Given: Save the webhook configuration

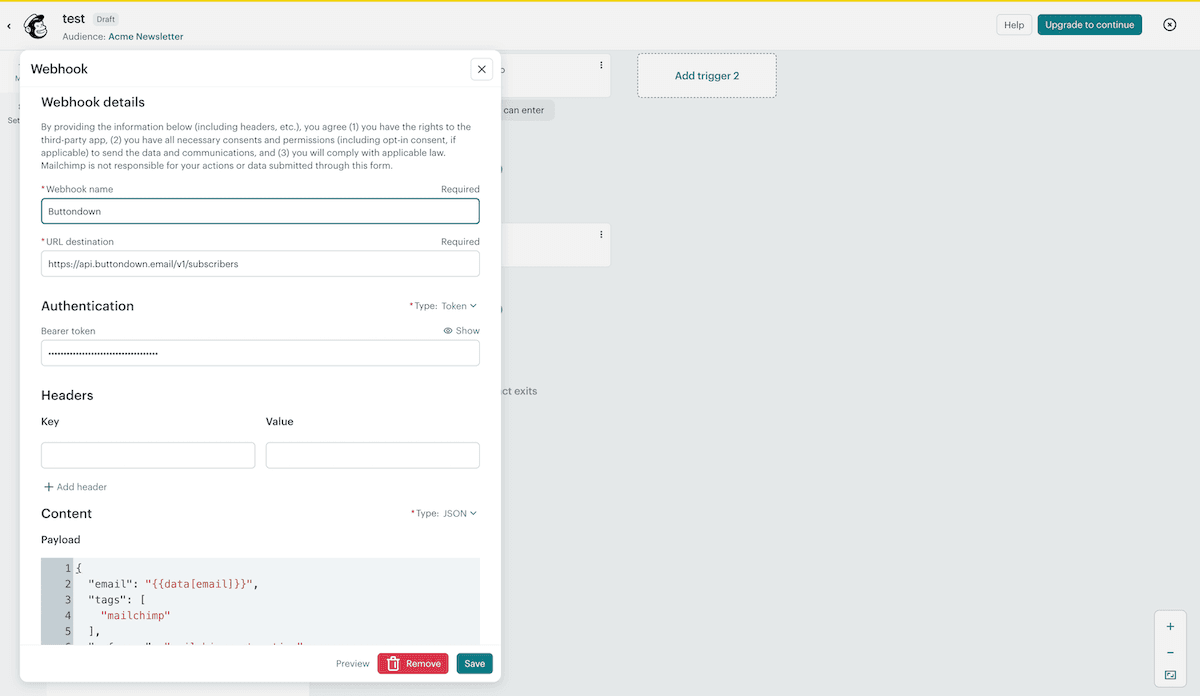Looking at the screenshot, I should point(473,663).
